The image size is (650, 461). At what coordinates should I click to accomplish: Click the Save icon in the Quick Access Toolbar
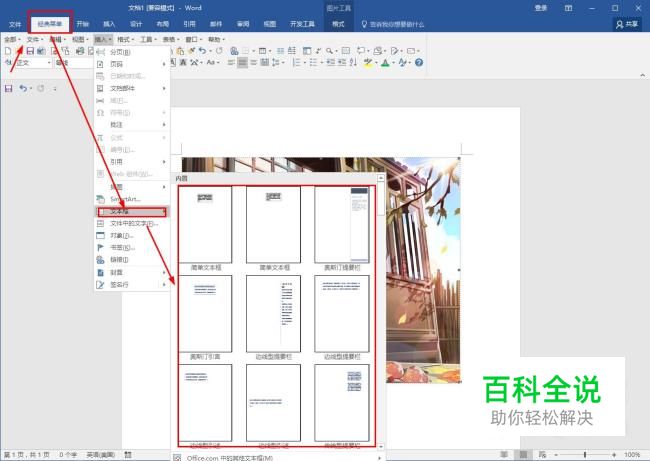coord(8,88)
